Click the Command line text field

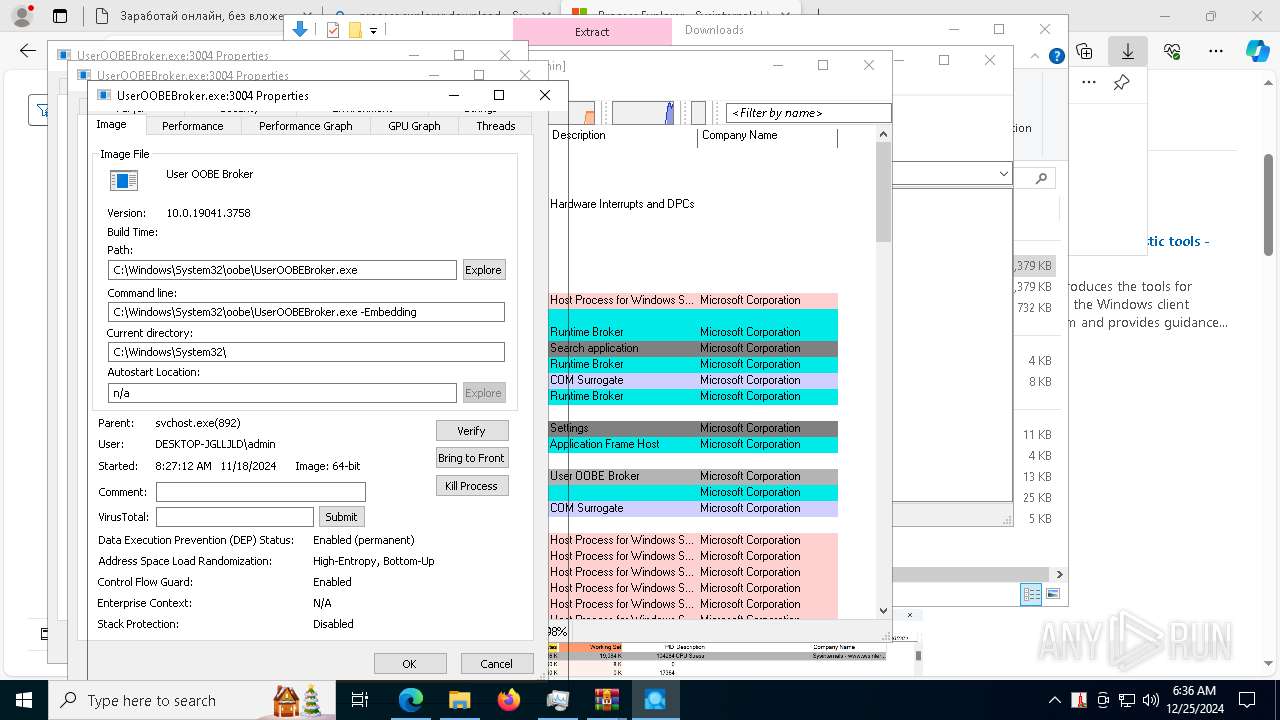coord(306,312)
